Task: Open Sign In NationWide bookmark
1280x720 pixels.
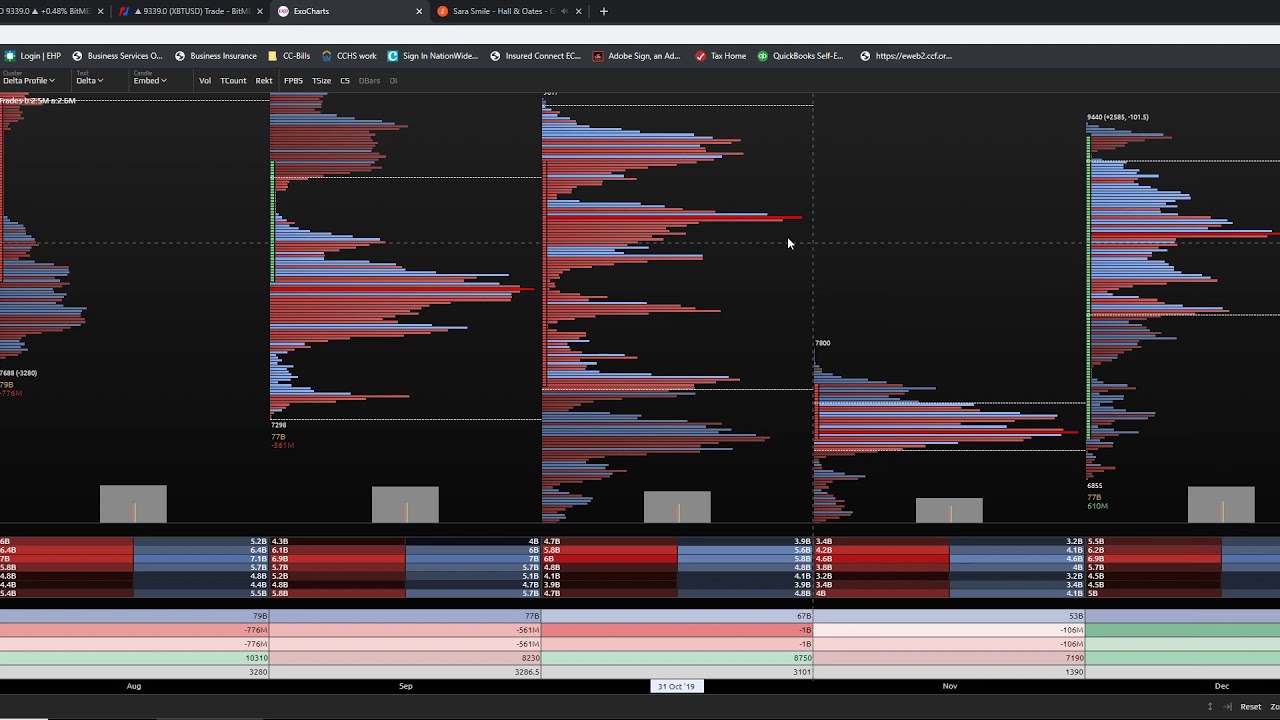Action: [x=433, y=56]
